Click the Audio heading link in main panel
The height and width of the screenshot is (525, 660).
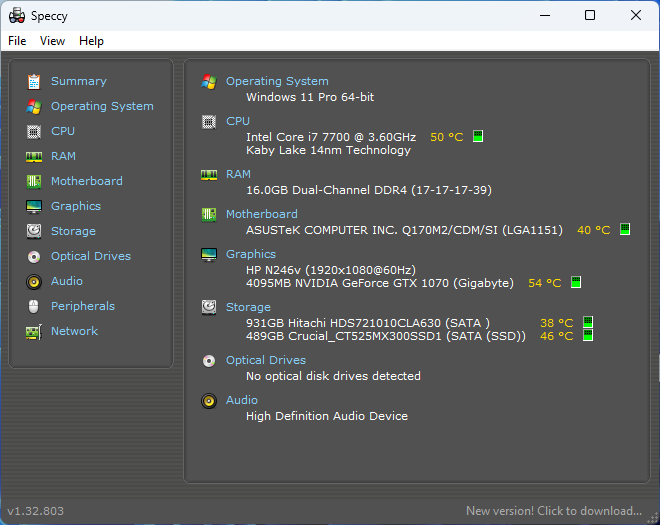242,400
